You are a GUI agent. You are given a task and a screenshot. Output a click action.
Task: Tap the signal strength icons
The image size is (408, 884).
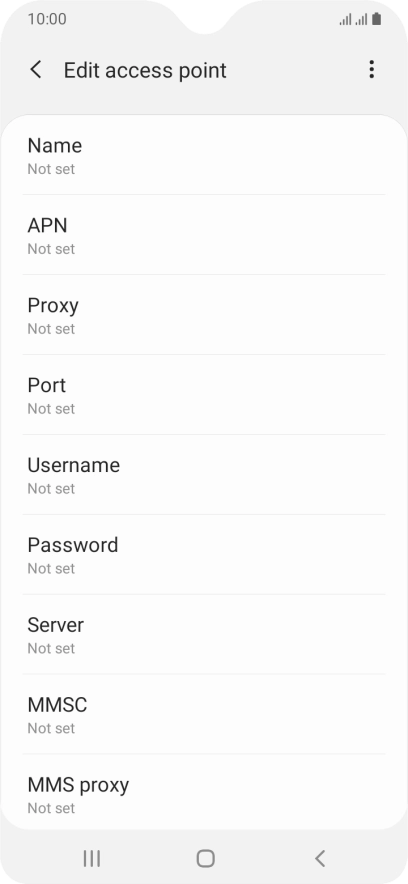pos(353,19)
